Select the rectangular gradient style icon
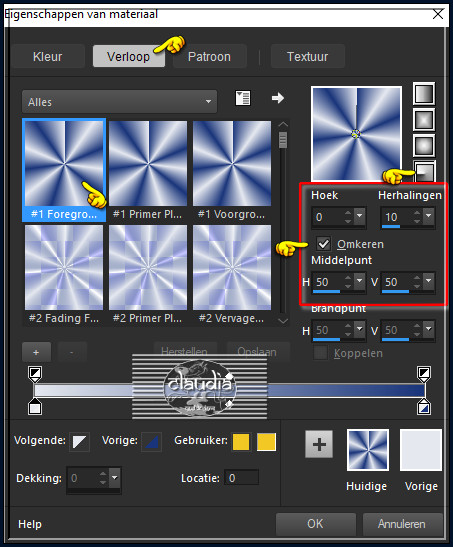453x547 pixels. (x=424, y=120)
